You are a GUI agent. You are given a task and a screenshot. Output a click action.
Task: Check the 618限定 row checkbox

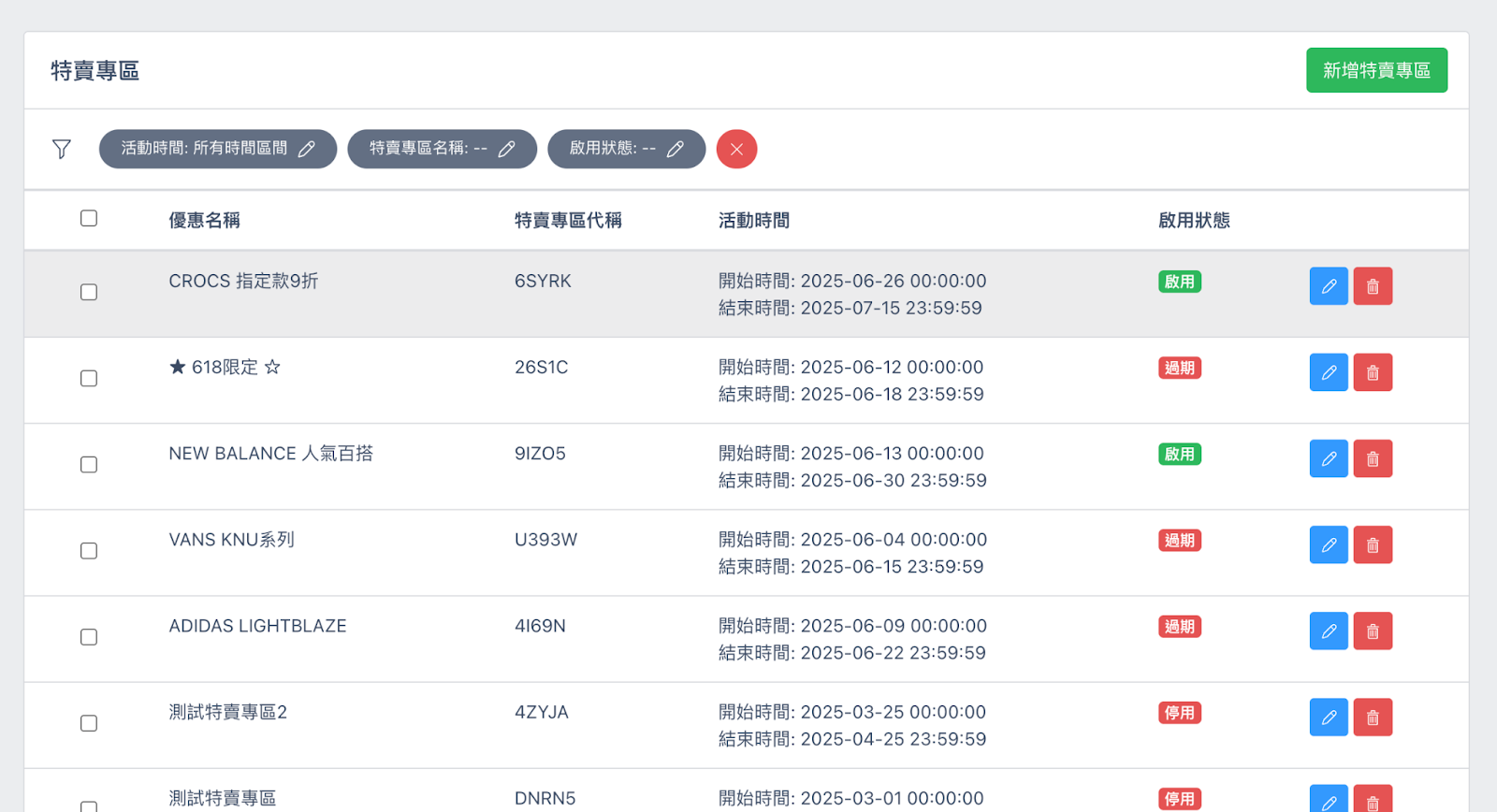coord(89,378)
